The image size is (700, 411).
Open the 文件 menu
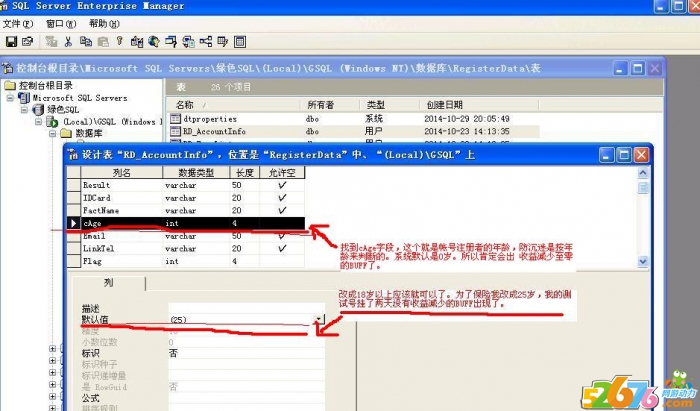coord(18,24)
